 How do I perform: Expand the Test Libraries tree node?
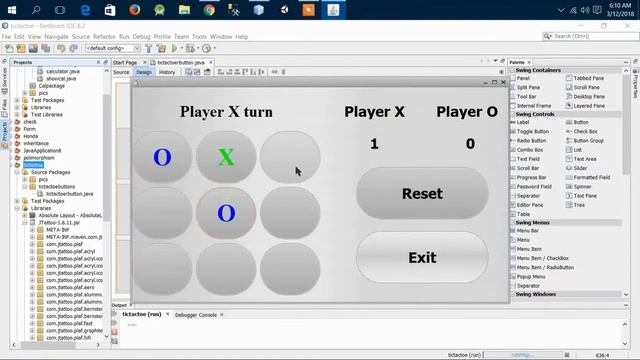17,115
